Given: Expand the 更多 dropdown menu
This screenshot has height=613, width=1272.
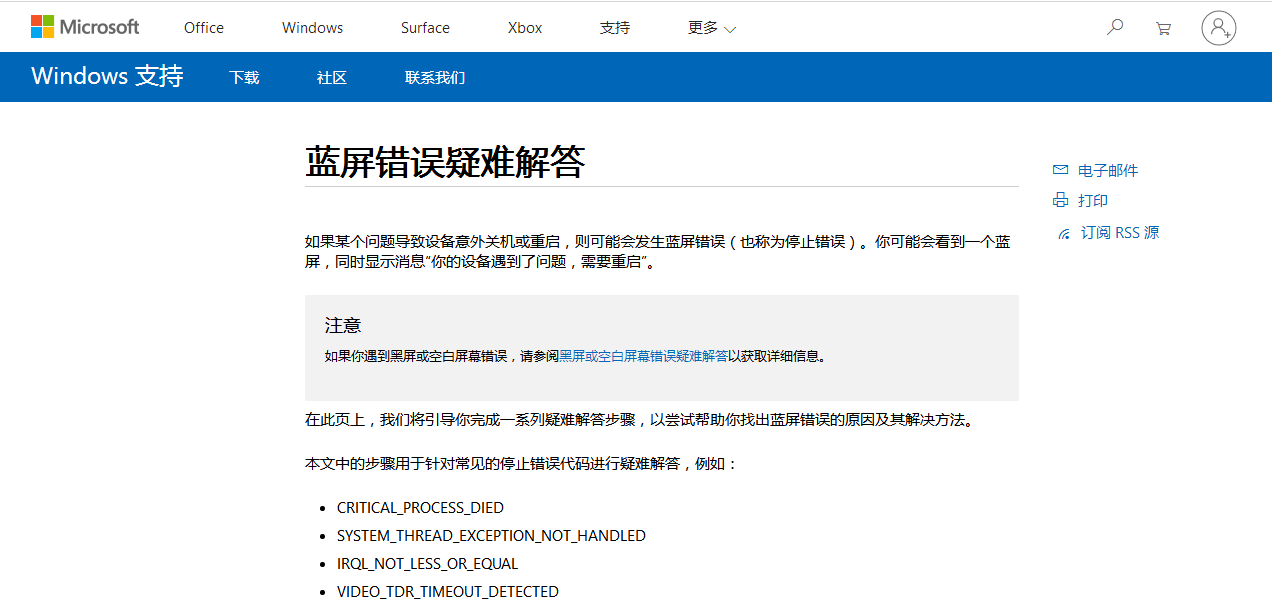Looking at the screenshot, I should click(702, 27).
